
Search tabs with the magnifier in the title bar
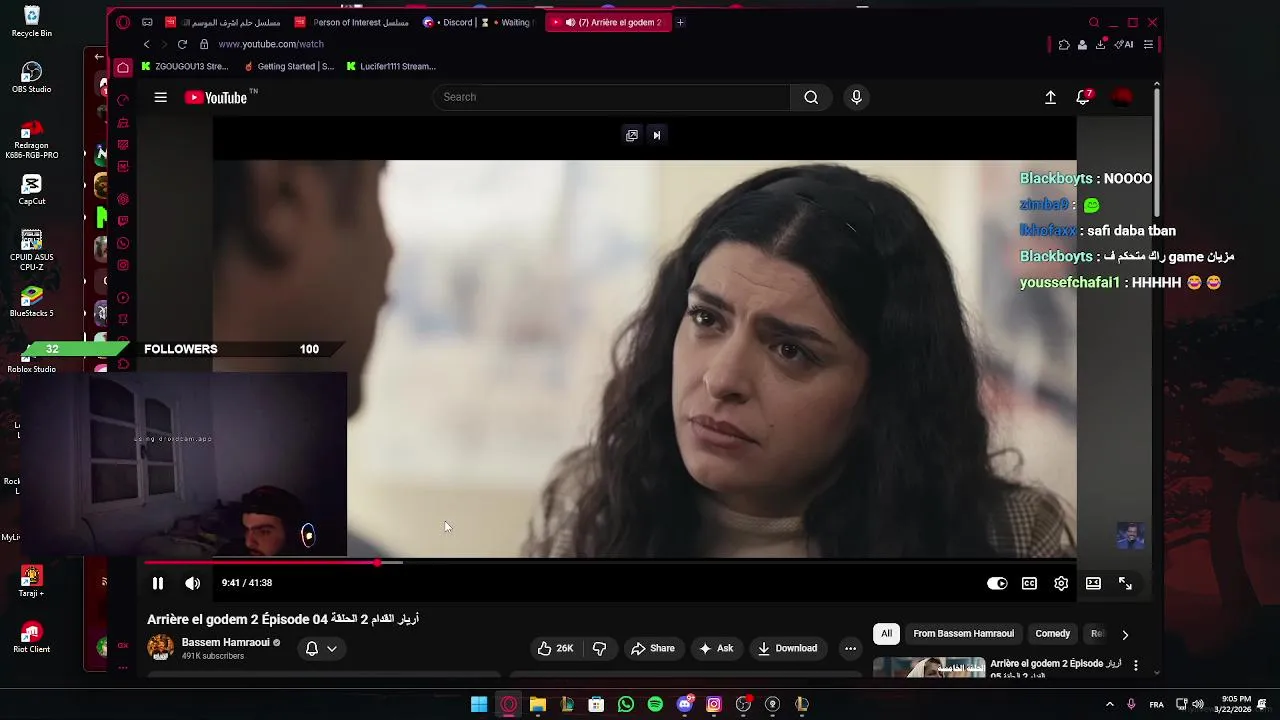1093,22
